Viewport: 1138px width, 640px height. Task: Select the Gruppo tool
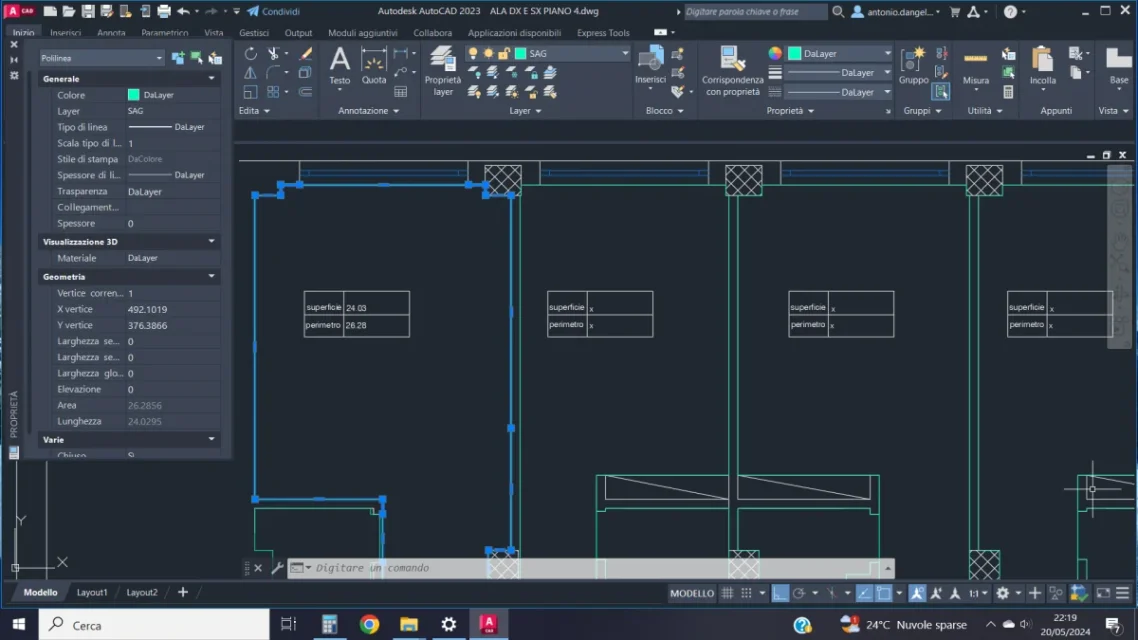913,65
